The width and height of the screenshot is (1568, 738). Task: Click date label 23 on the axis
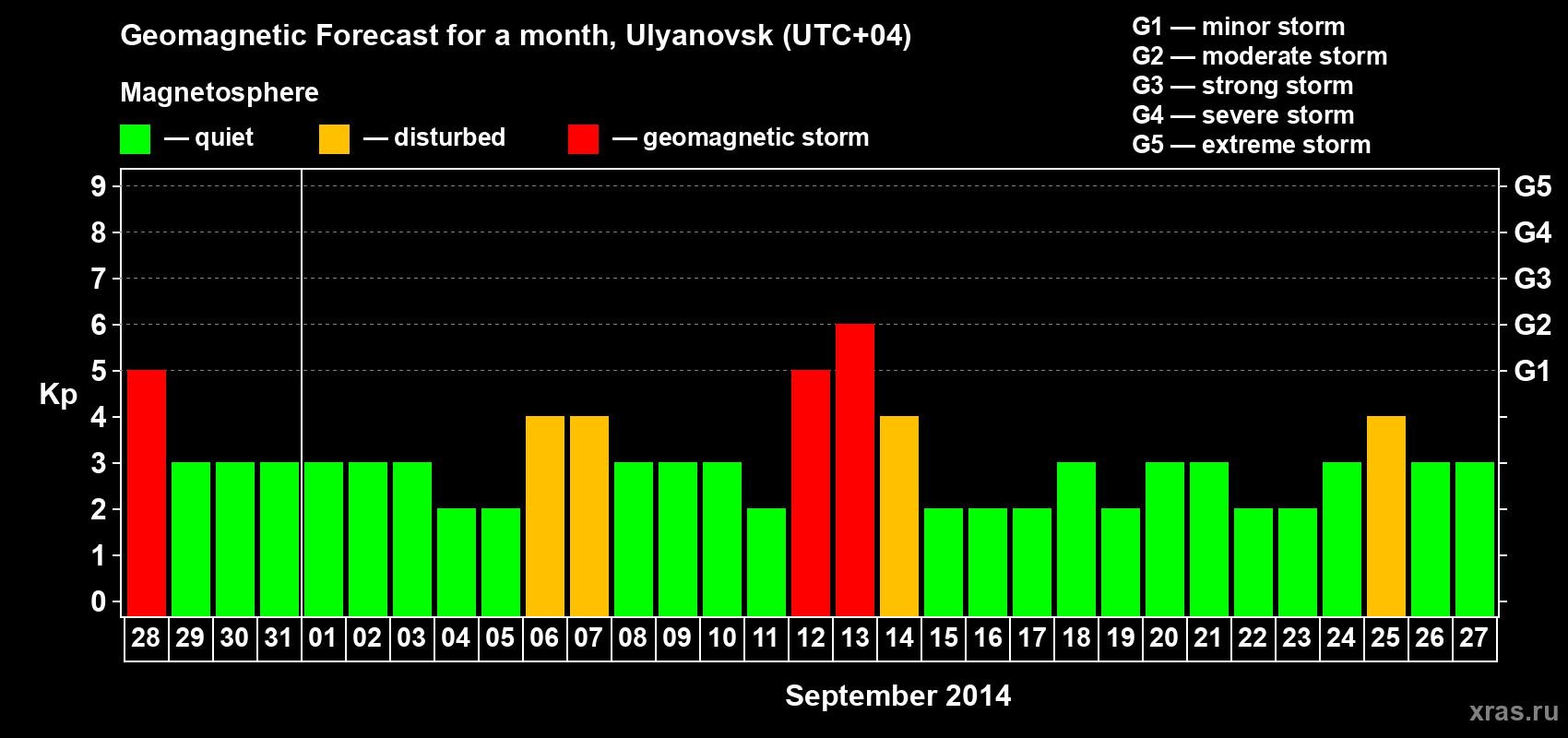(x=1297, y=638)
